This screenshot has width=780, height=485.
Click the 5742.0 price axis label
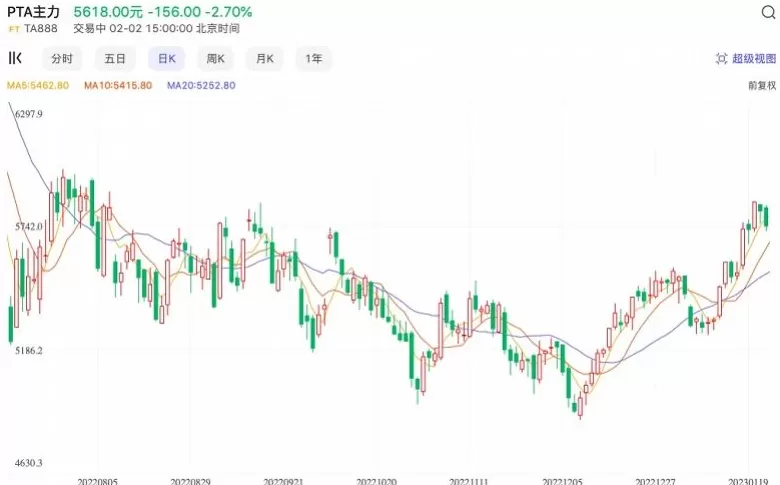pyautogui.click(x=26, y=227)
